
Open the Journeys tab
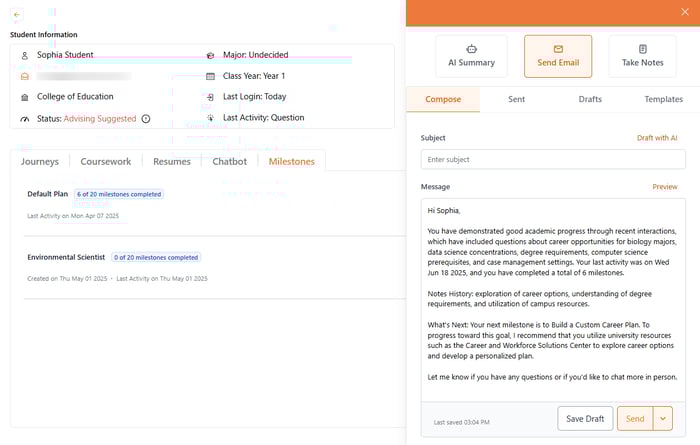click(x=40, y=162)
